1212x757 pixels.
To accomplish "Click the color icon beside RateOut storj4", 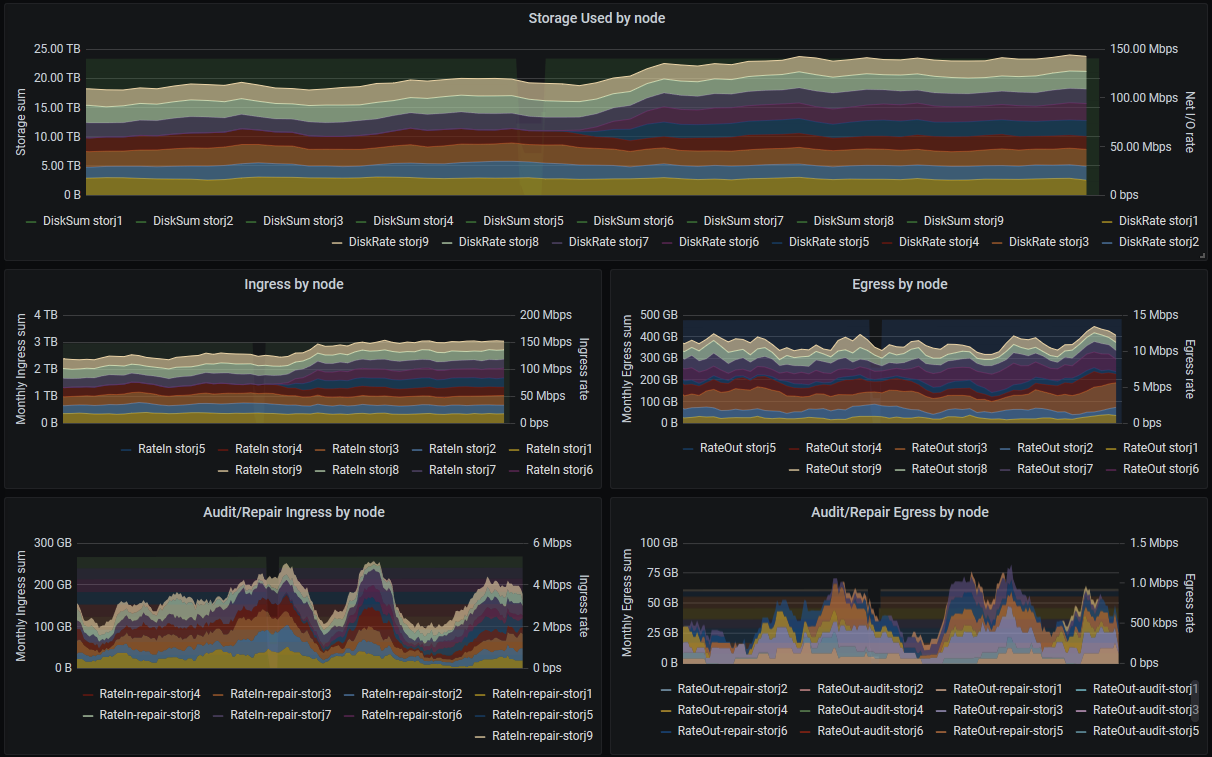I will [794, 449].
